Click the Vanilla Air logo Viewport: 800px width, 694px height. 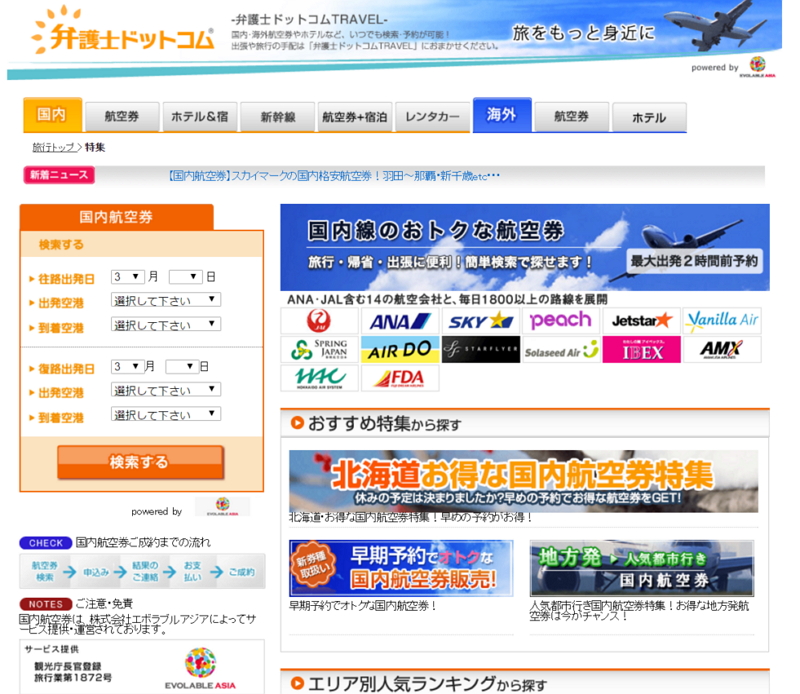pos(722,320)
